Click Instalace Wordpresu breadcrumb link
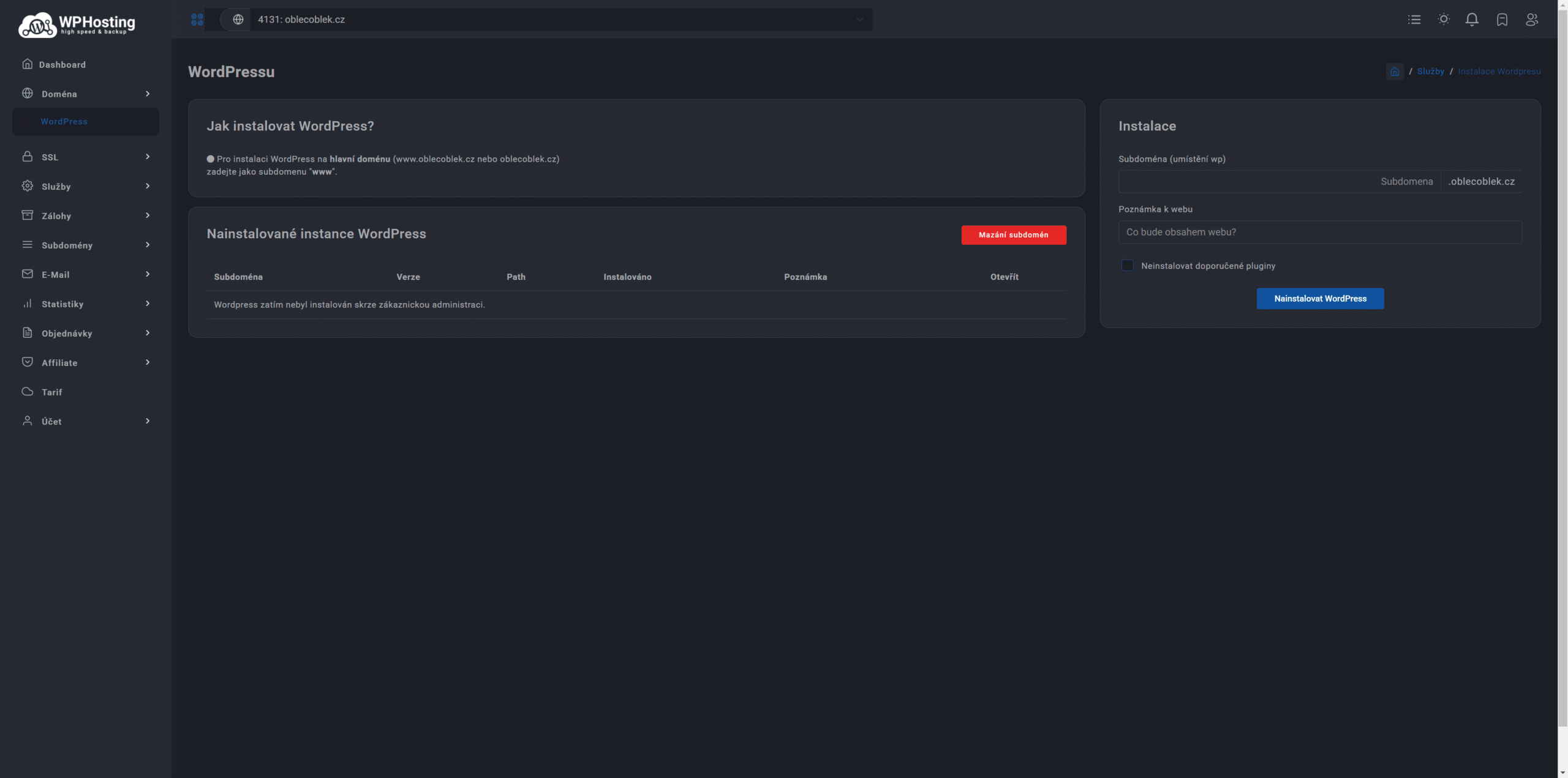 (x=1499, y=72)
